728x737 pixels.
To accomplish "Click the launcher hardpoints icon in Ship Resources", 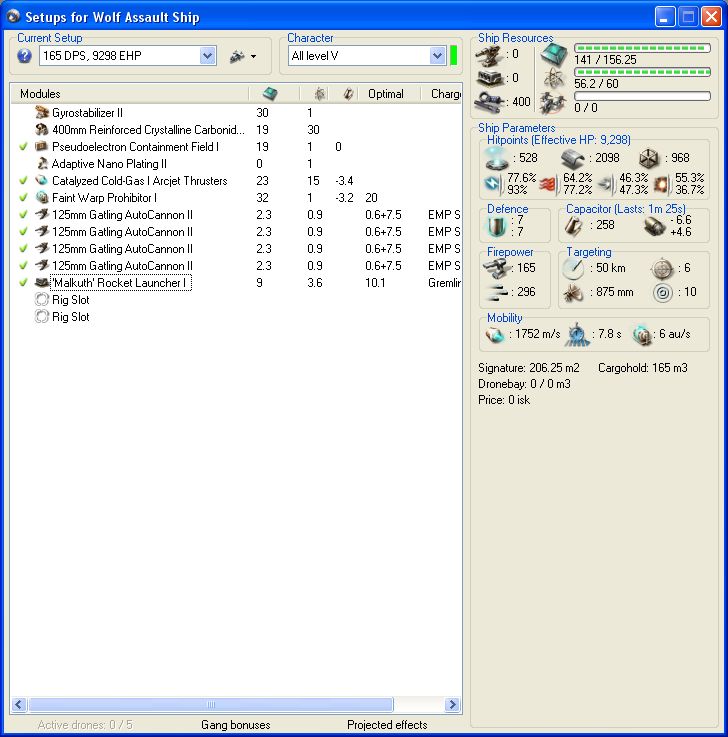I will (490, 78).
